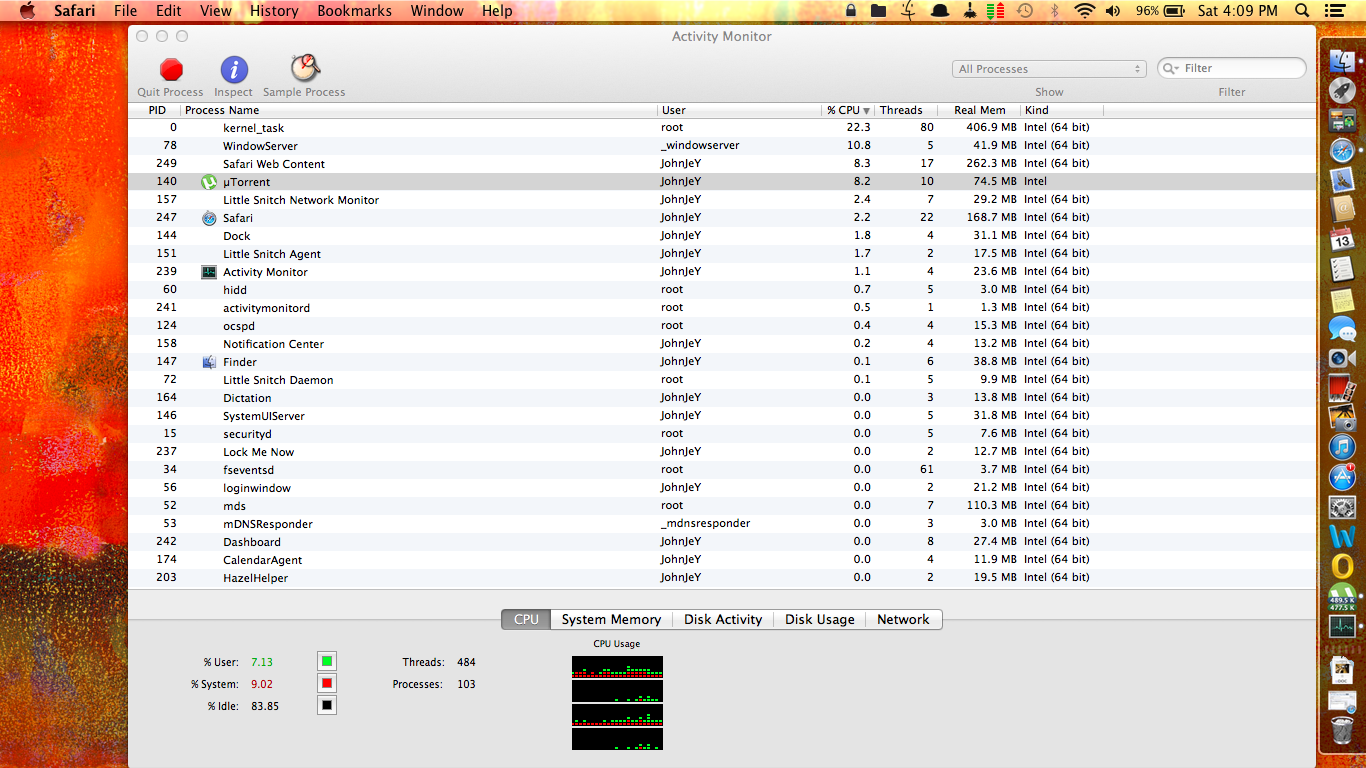Click the CPU Usage history graph

617,703
